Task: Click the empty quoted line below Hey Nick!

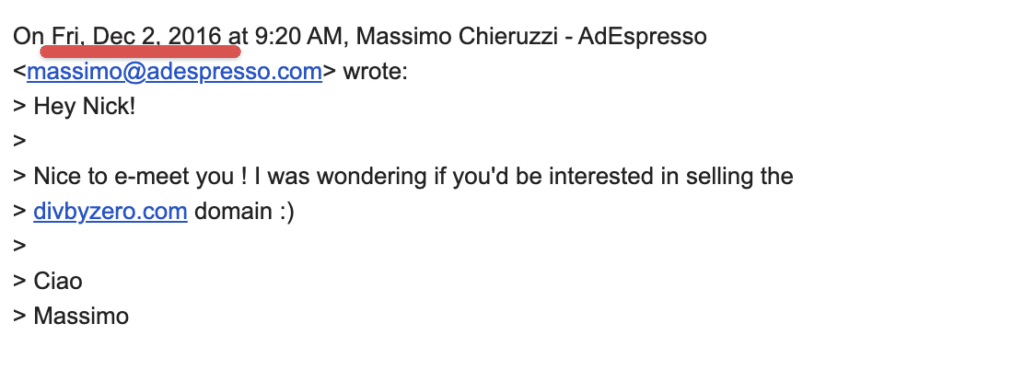Action: point(20,142)
